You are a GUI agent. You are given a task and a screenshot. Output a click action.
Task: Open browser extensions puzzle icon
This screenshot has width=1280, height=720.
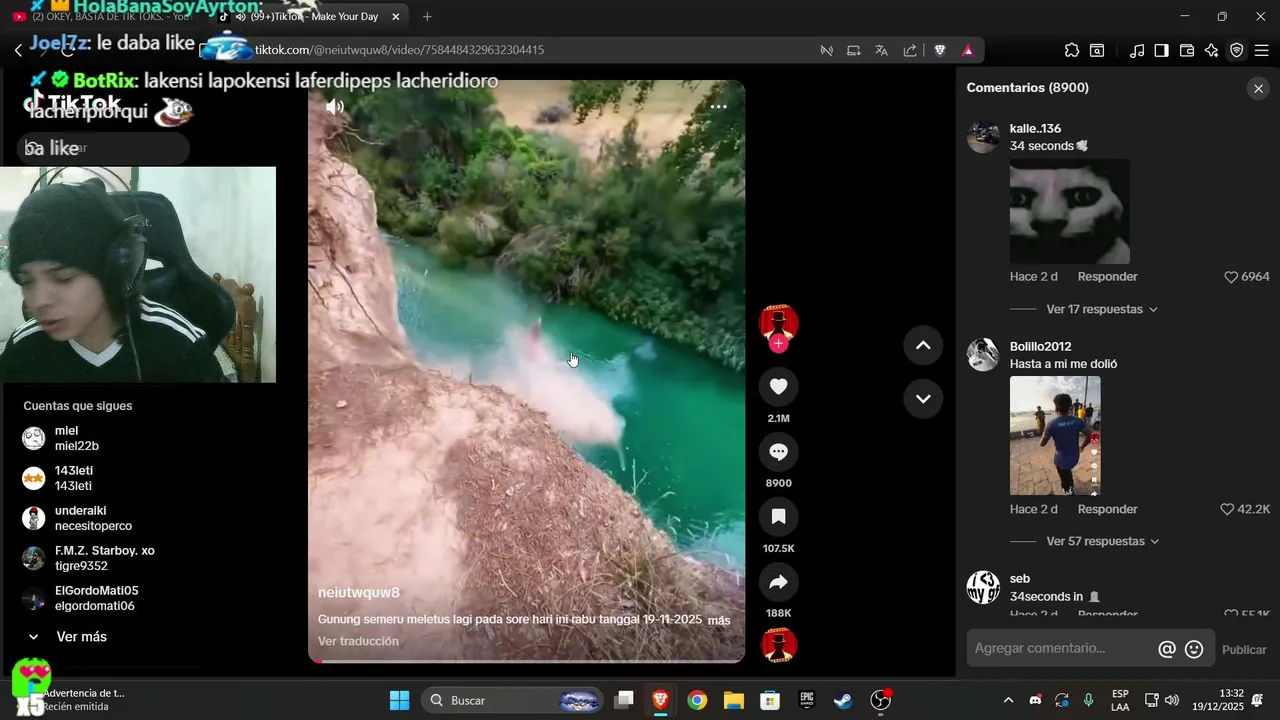tap(1072, 50)
